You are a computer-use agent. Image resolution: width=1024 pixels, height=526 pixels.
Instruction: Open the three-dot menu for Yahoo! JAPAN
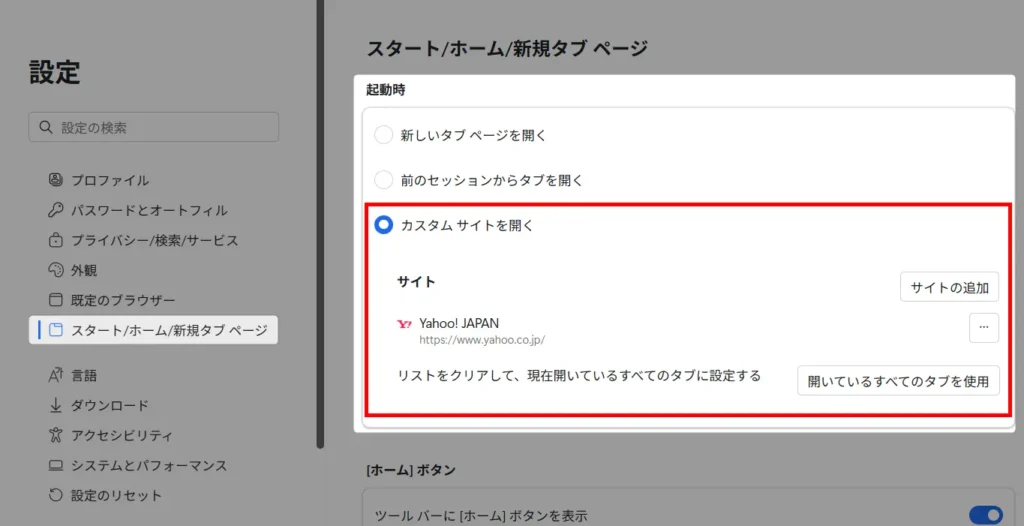(x=984, y=328)
